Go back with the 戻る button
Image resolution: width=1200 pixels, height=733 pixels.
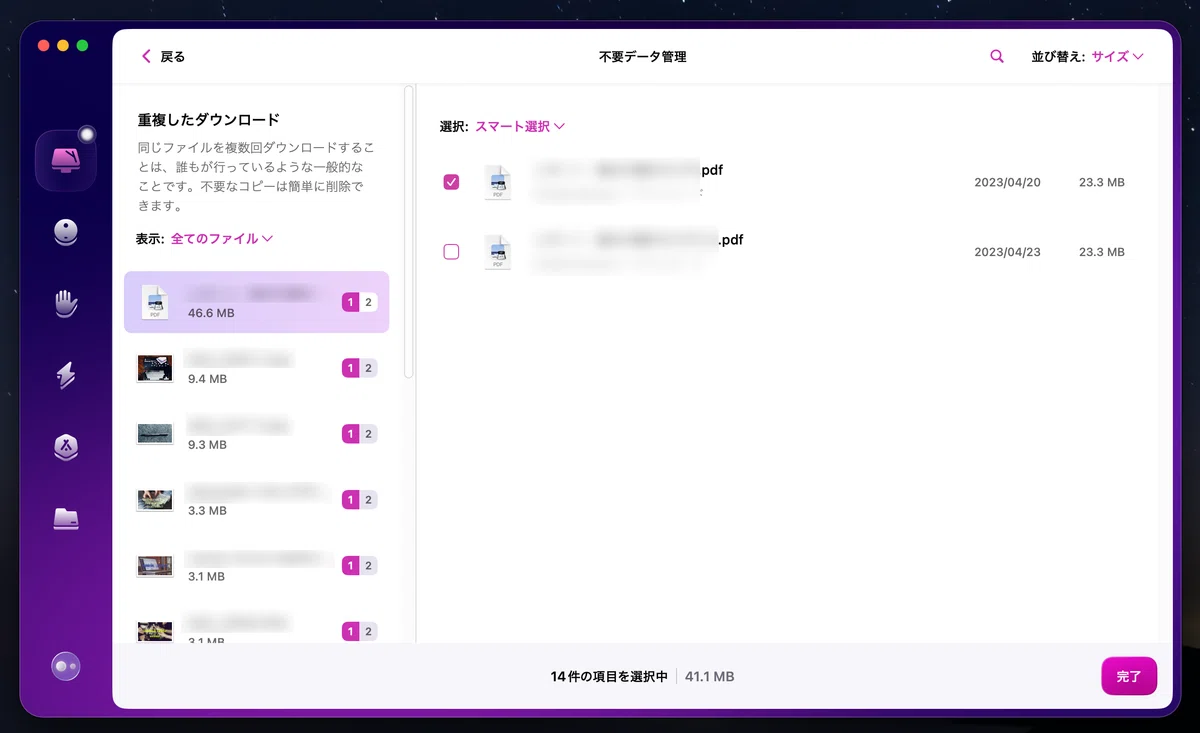163,57
